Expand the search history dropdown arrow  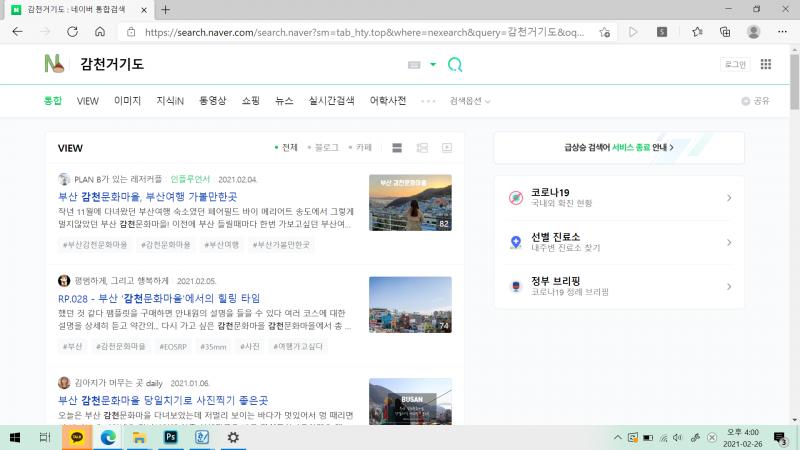(433, 64)
